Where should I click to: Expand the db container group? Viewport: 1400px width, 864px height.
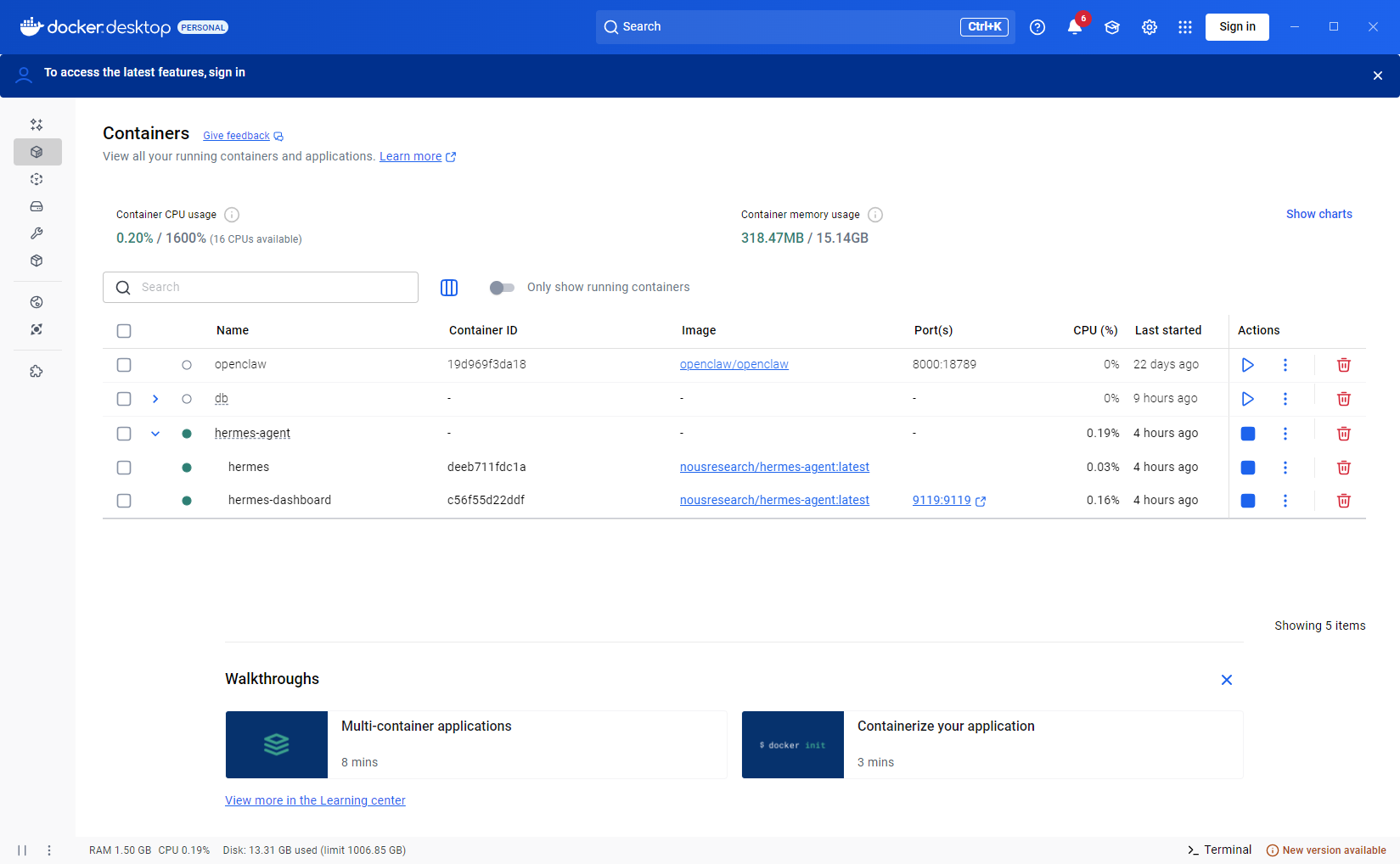pos(155,399)
